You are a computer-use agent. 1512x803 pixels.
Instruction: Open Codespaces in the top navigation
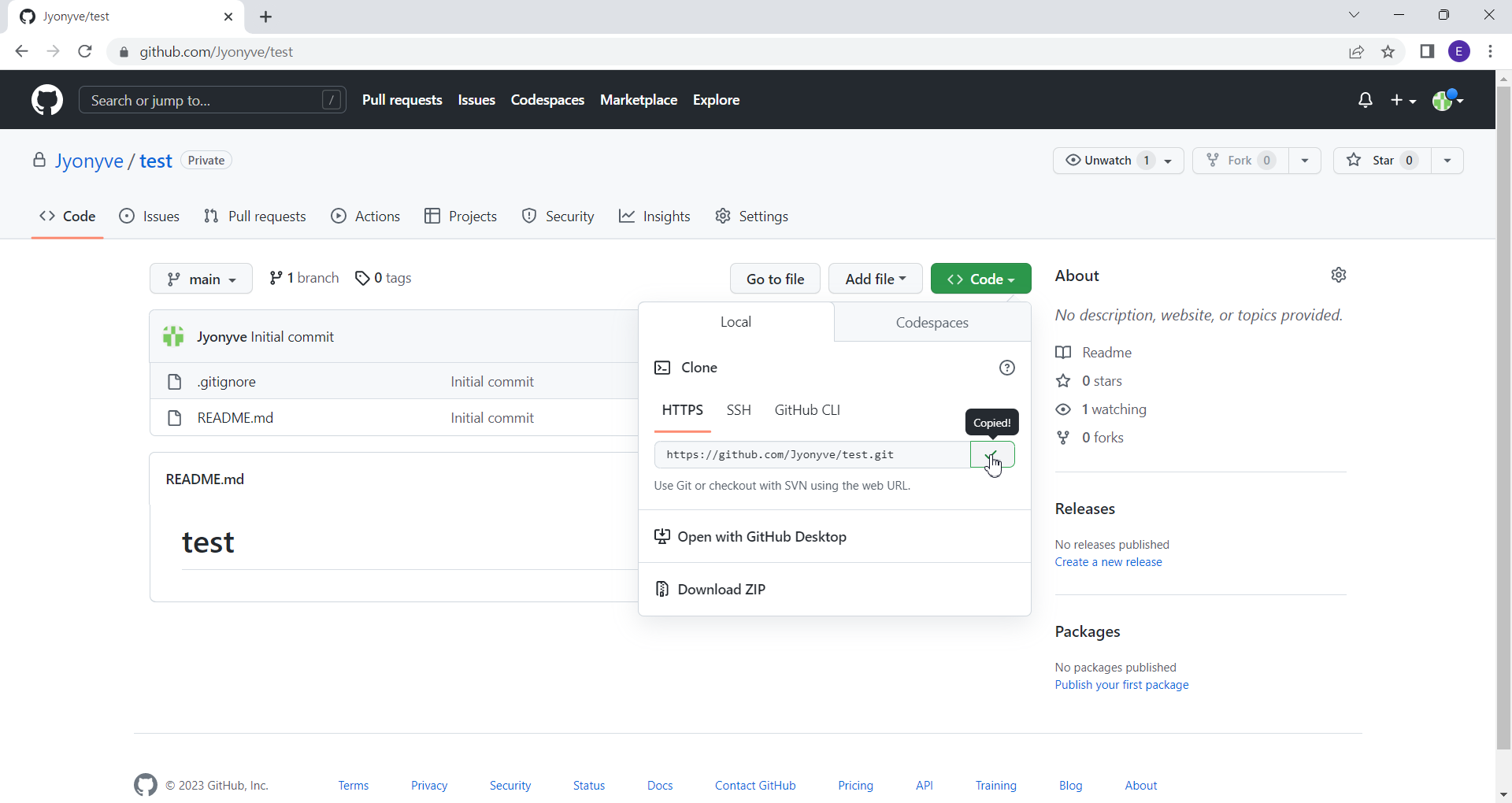tap(547, 100)
